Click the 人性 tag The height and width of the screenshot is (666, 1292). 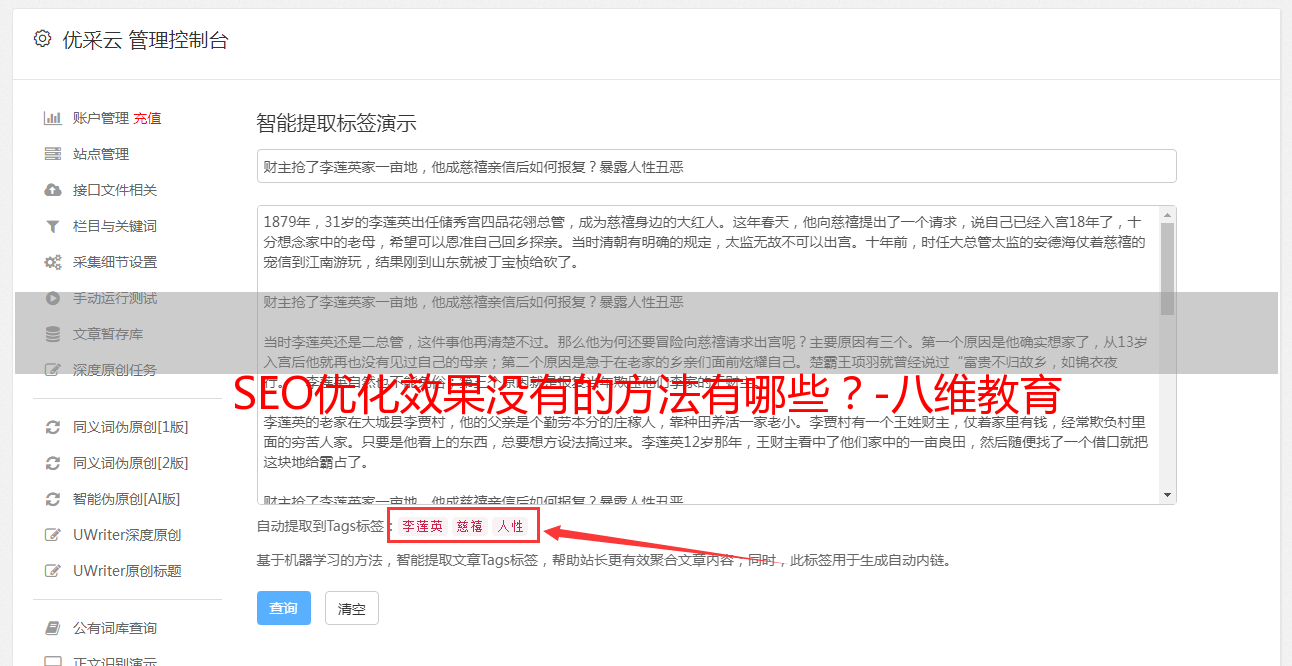pyautogui.click(x=510, y=526)
